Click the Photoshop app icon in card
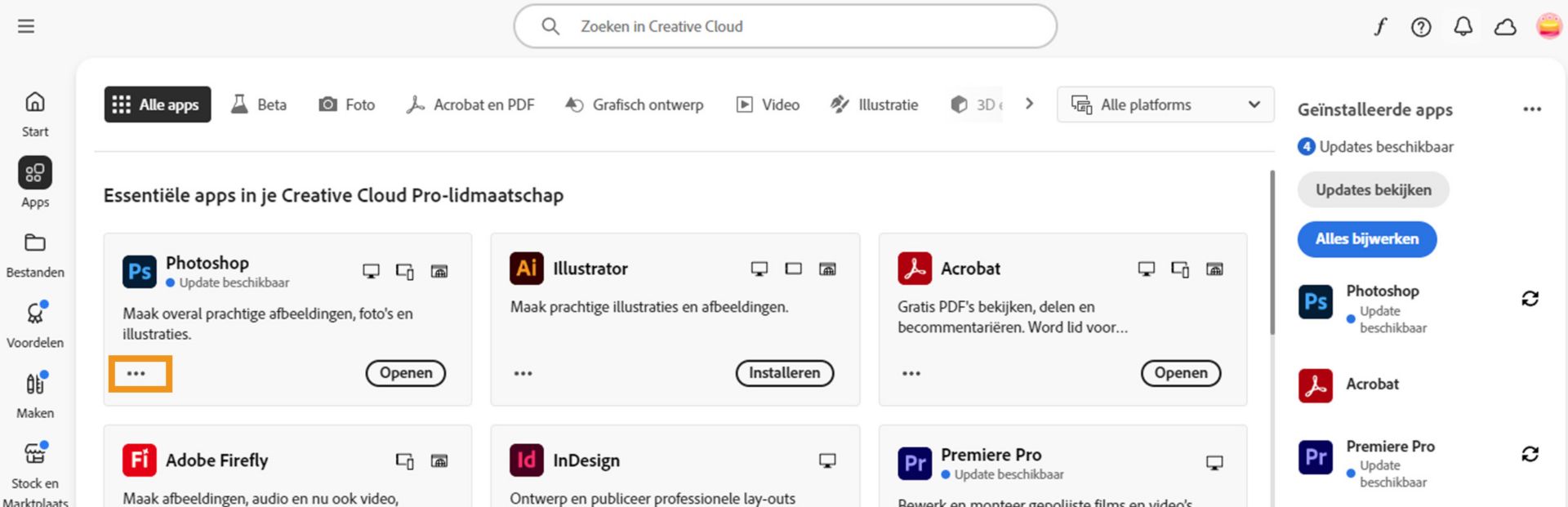Screen dimensions: 1568x507 (139, 271)
